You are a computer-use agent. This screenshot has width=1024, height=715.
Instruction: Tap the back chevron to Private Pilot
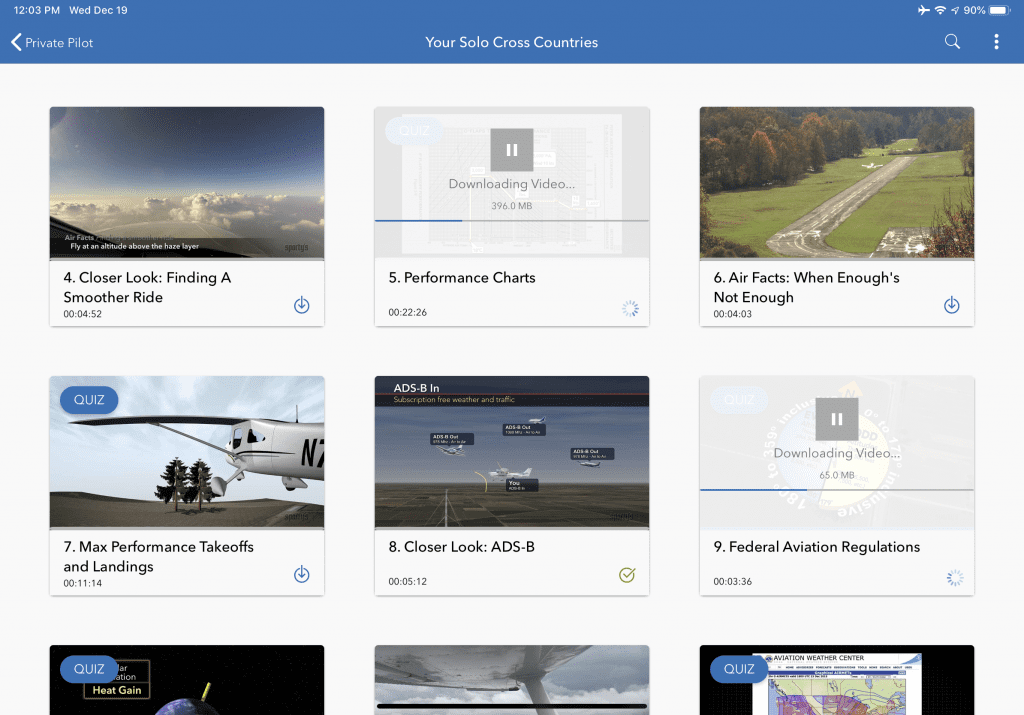pyautogui.click(x=16, y=42)
